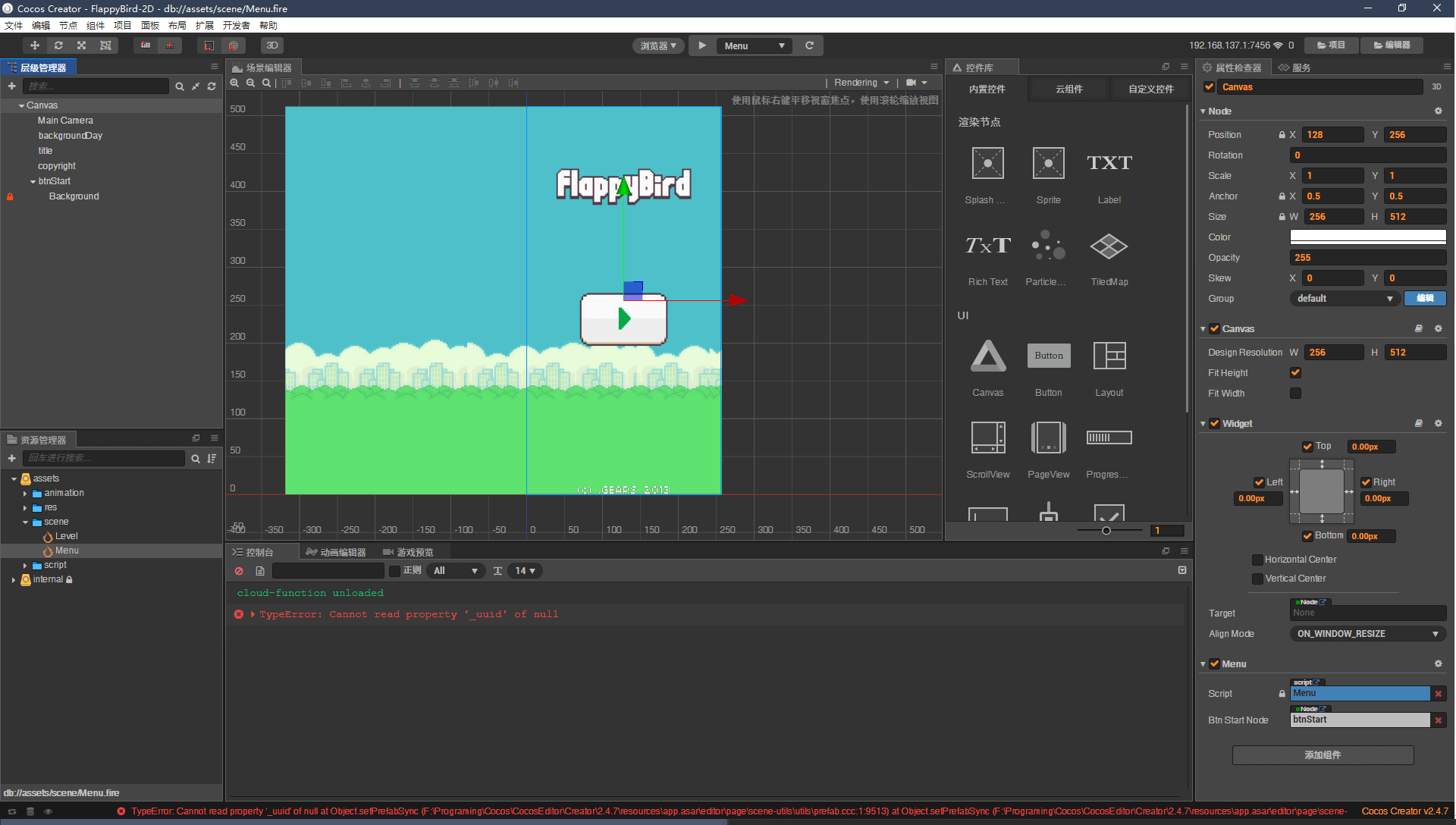Collapse the Canvas node in hierarchy
This screenshot has height=825, width=1456.
click(x=21, y=106)
